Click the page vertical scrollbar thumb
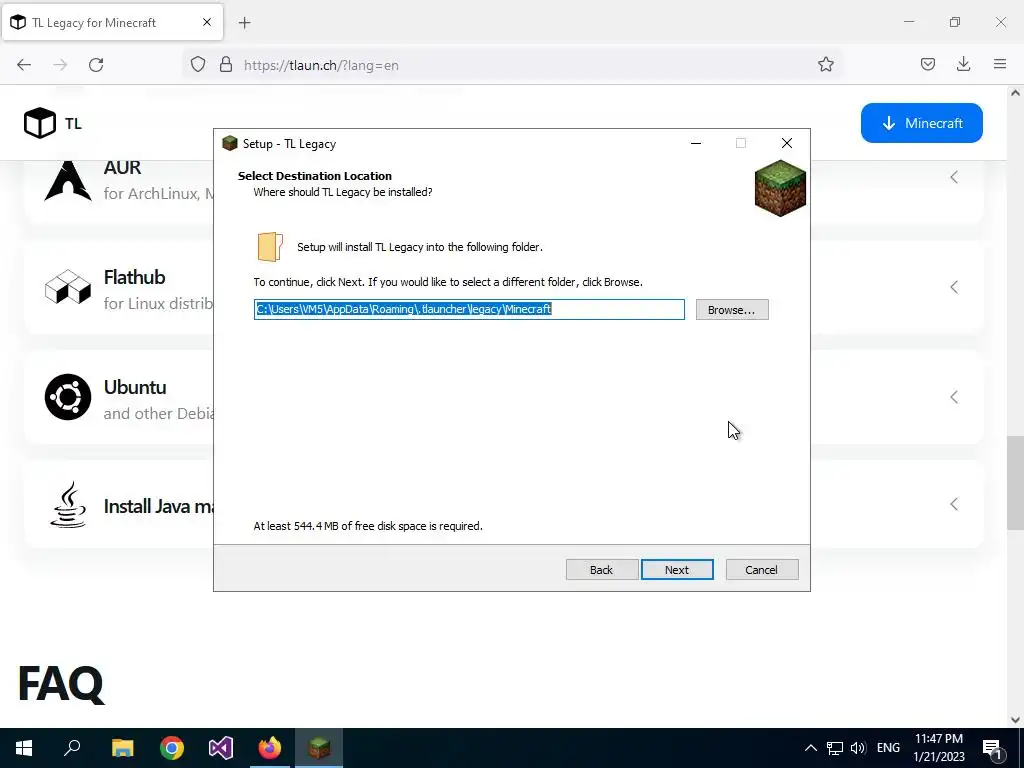Viewport: 1024px width, 768px height. click(x=1015, y=483)
